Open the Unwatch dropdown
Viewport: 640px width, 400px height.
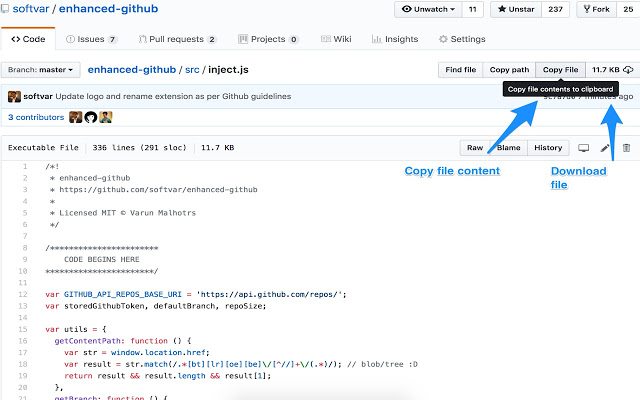click(x=428, y=9)
